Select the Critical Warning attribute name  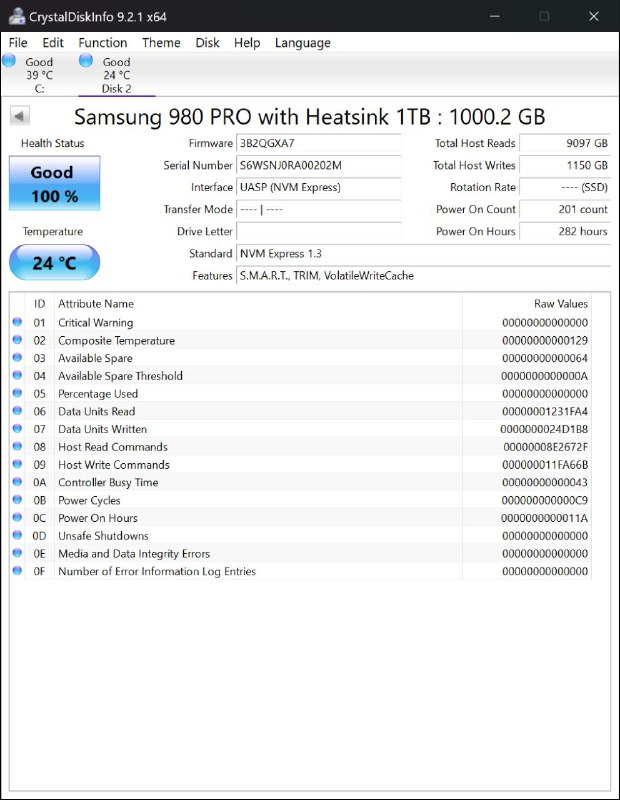tap(95, 322)
